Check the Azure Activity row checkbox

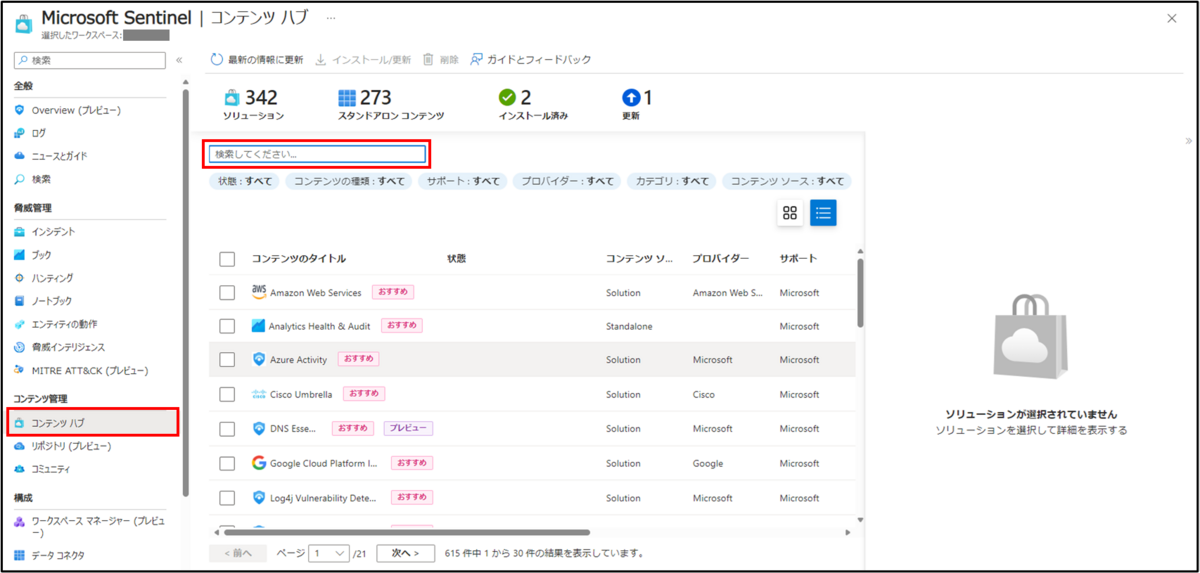[227, 360]
